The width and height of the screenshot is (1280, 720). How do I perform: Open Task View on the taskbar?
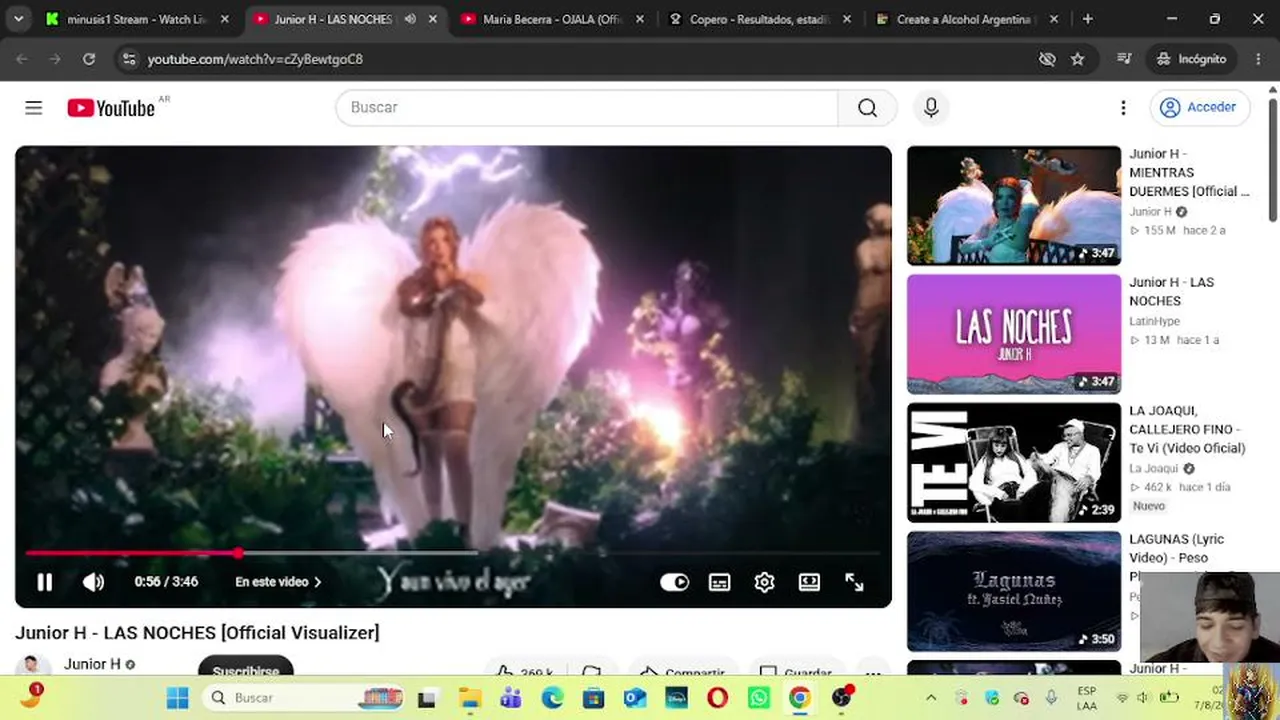coord(427,698)
